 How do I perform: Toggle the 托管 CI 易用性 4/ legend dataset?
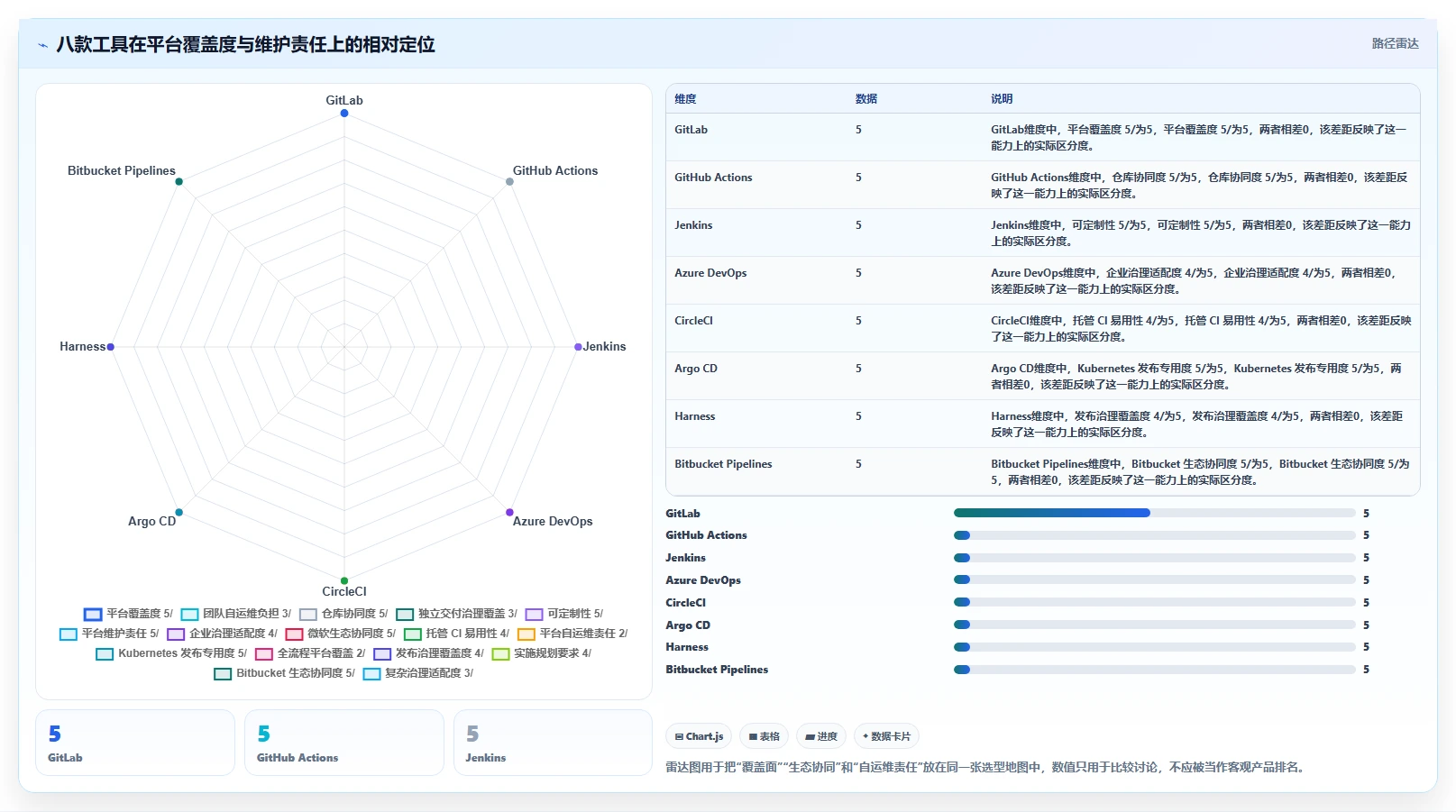[457, 634]
